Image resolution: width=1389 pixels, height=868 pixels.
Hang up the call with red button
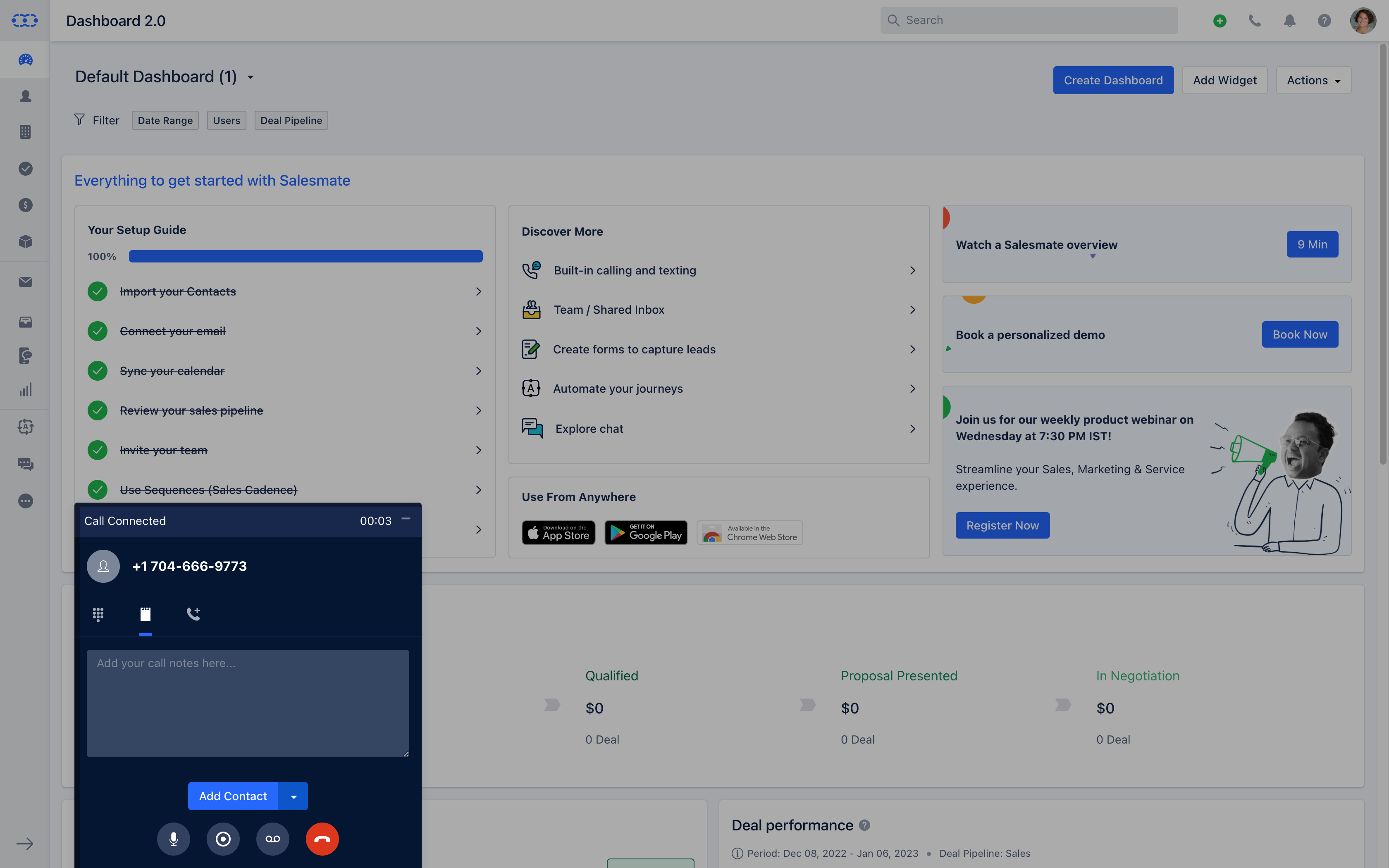(x=322, y=839)
